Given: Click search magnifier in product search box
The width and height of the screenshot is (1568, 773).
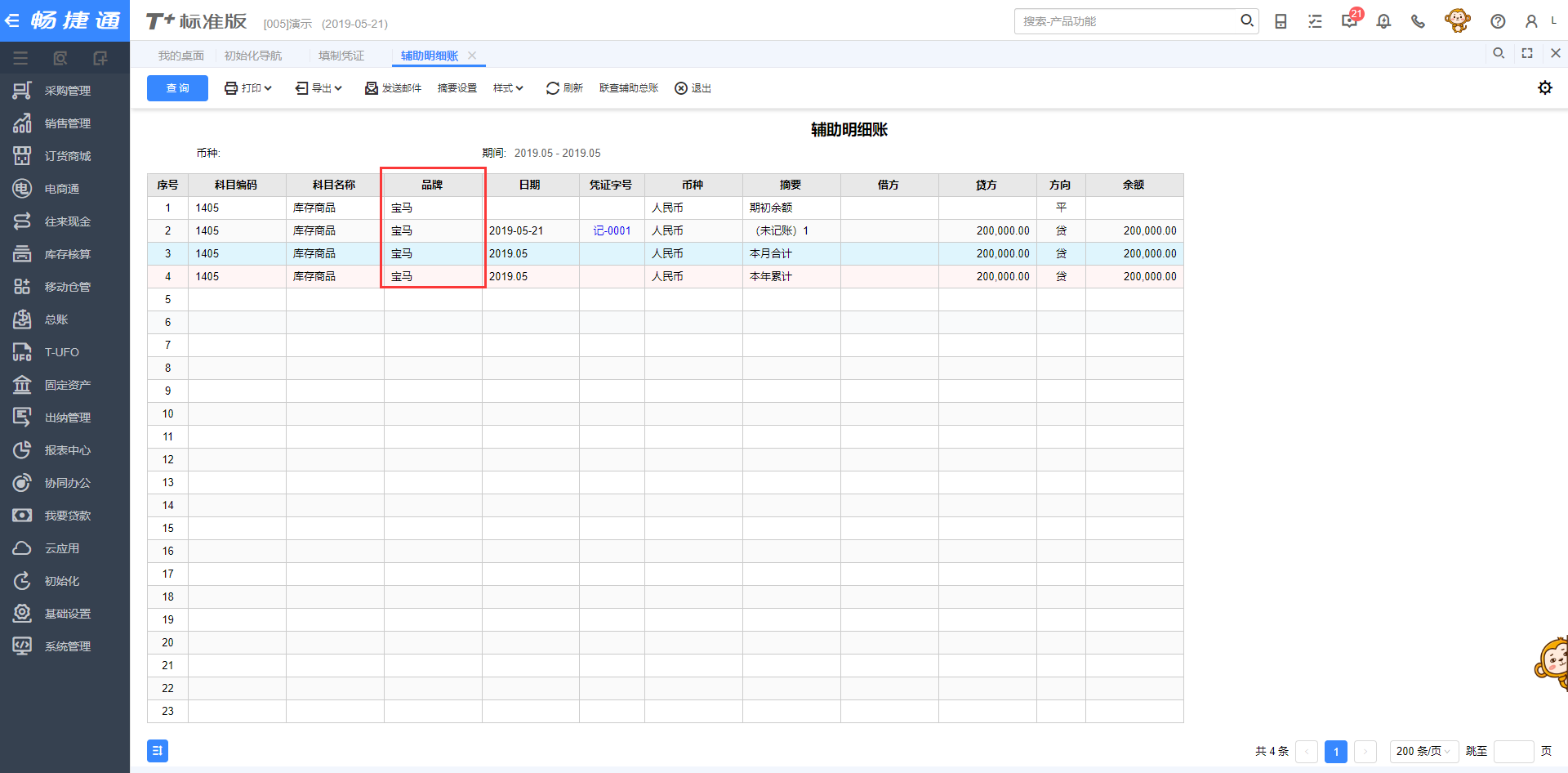Looking at the screenshot, I should (x=1246, y=20).
